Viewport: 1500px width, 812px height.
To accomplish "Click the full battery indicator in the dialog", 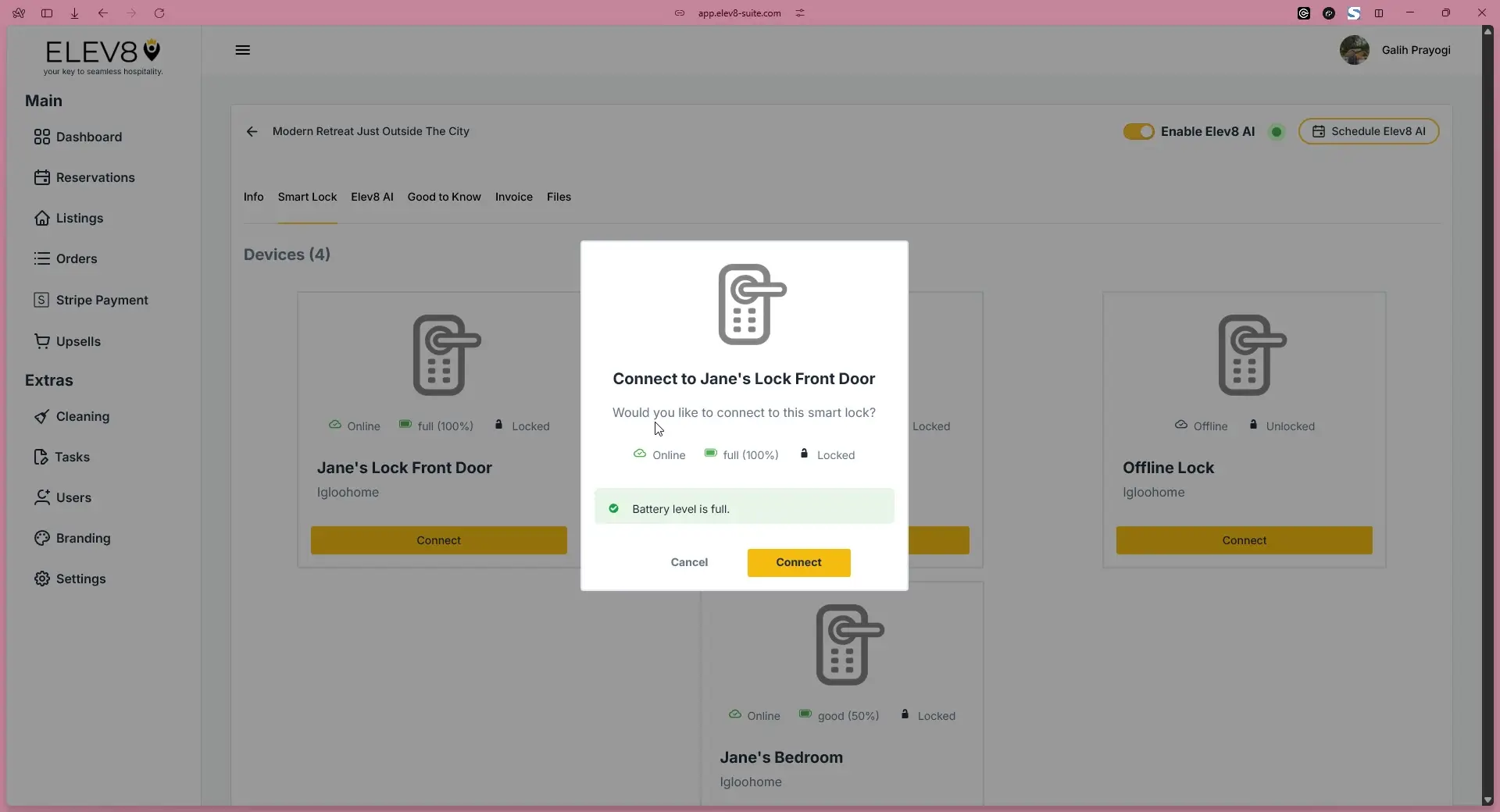I will (741, 454).
